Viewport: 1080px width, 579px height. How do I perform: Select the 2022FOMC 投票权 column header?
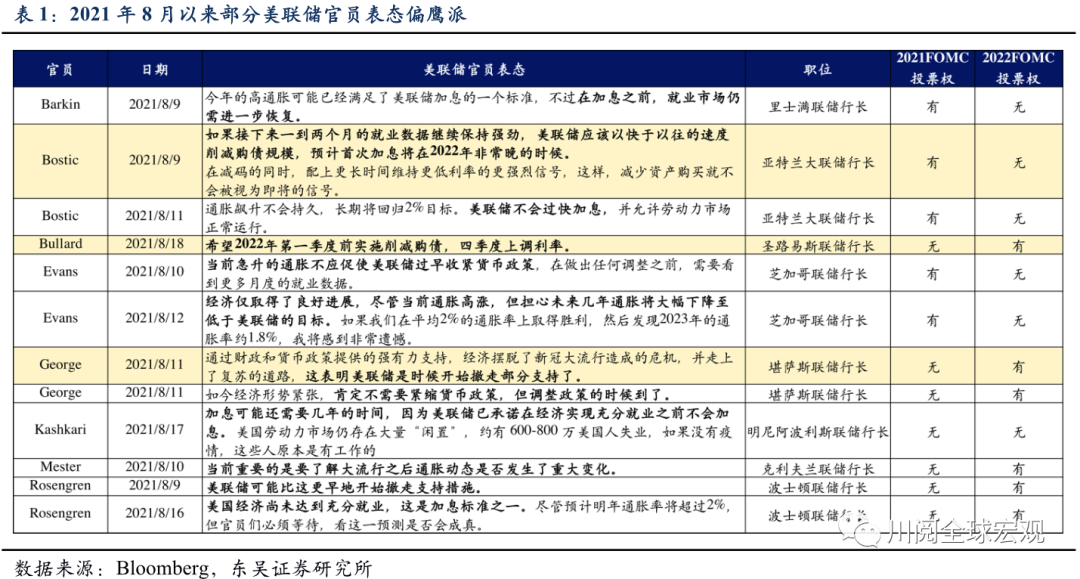[1019, 68]
